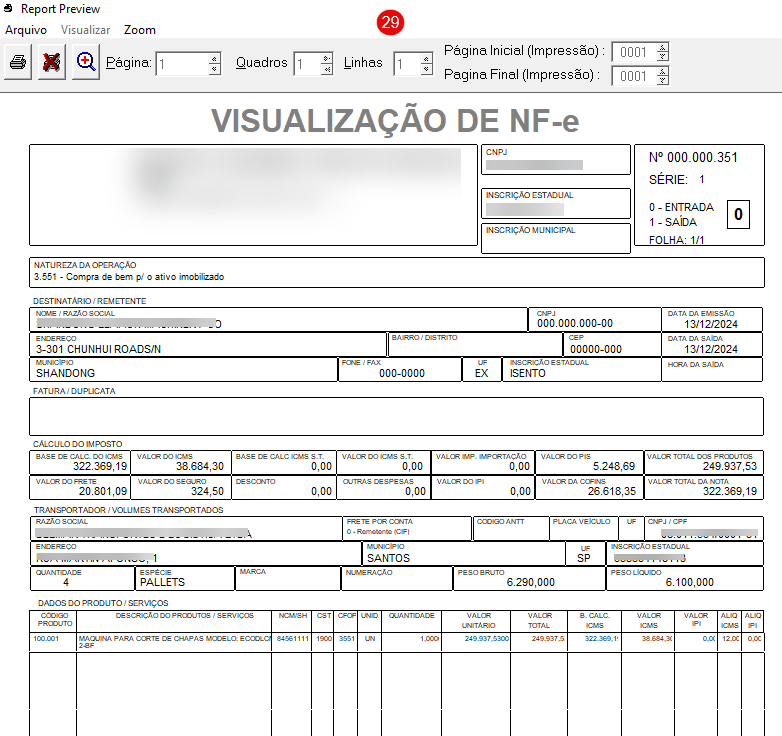Image resolution: width=782 pixels, height=736 pixels.
Task: Click peso líquido 6.100,000
Action: (690, 582)
